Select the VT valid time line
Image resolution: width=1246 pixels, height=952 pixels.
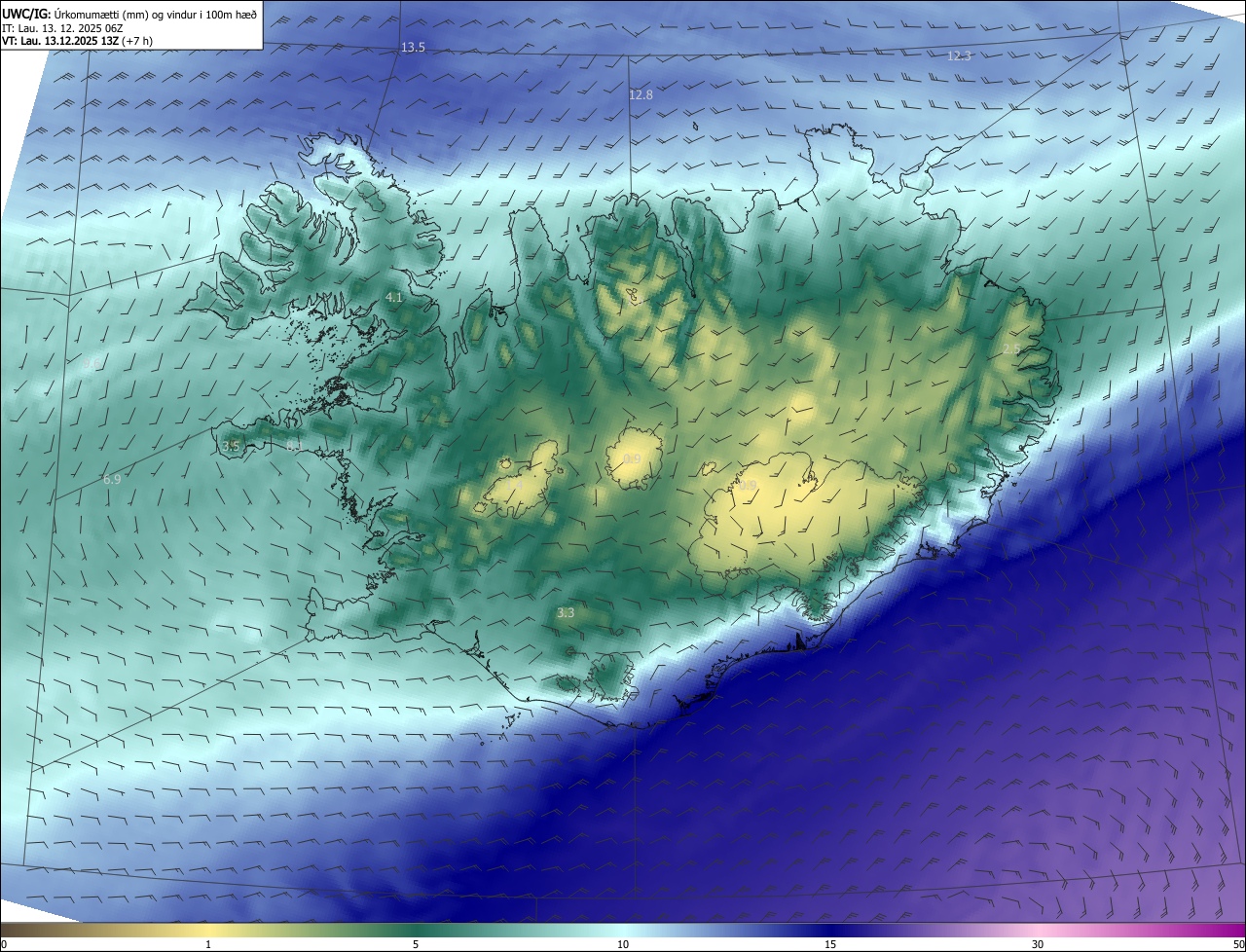[77, 41]
